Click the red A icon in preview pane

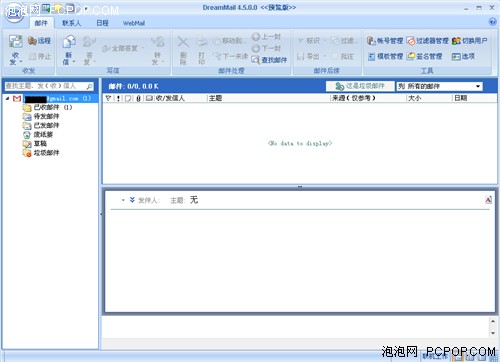pyautogui.click(x=488, y=200)
